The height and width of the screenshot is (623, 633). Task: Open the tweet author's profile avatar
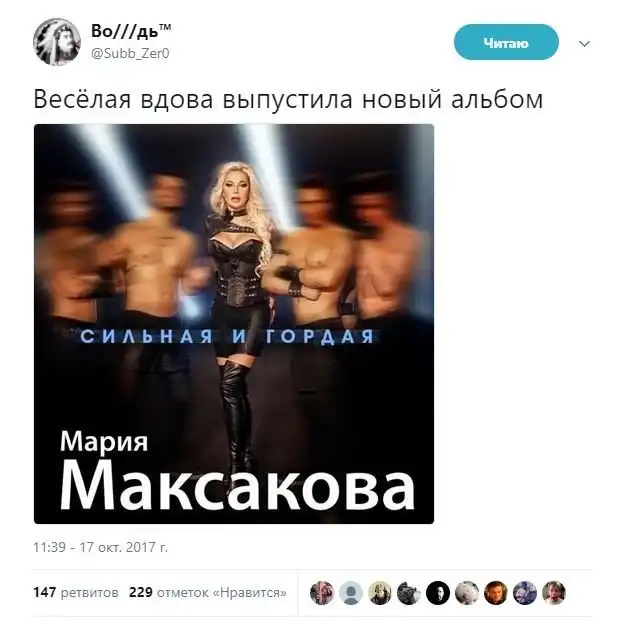coord(57,42)
